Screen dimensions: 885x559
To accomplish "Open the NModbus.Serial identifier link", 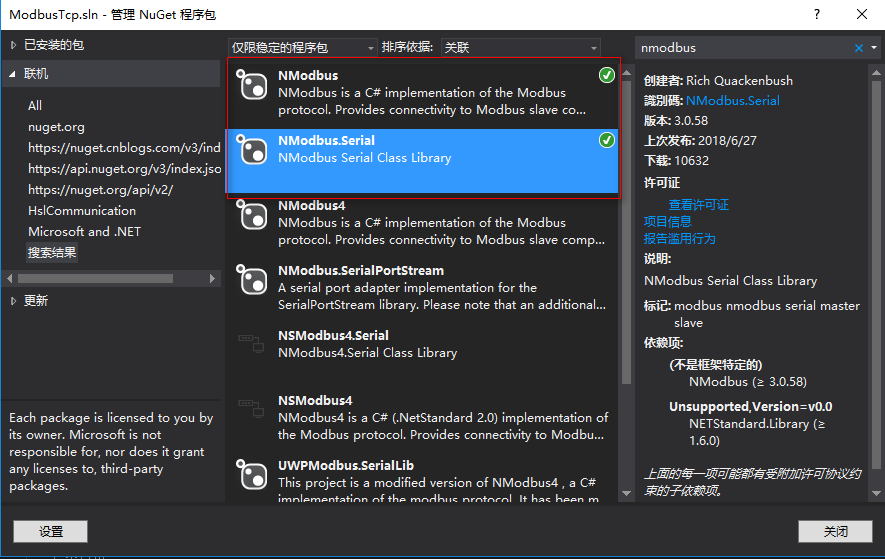I will (x=733, y=101).
